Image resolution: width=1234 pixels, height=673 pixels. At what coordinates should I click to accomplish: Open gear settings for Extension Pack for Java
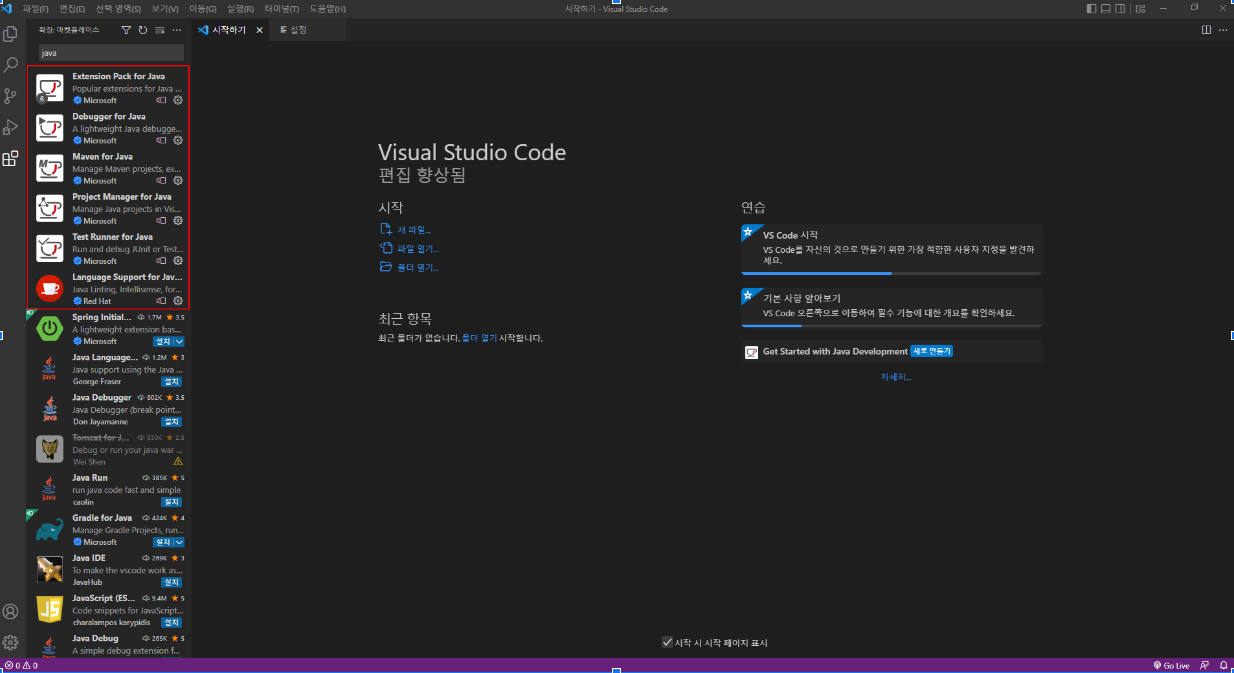[178, 100]
